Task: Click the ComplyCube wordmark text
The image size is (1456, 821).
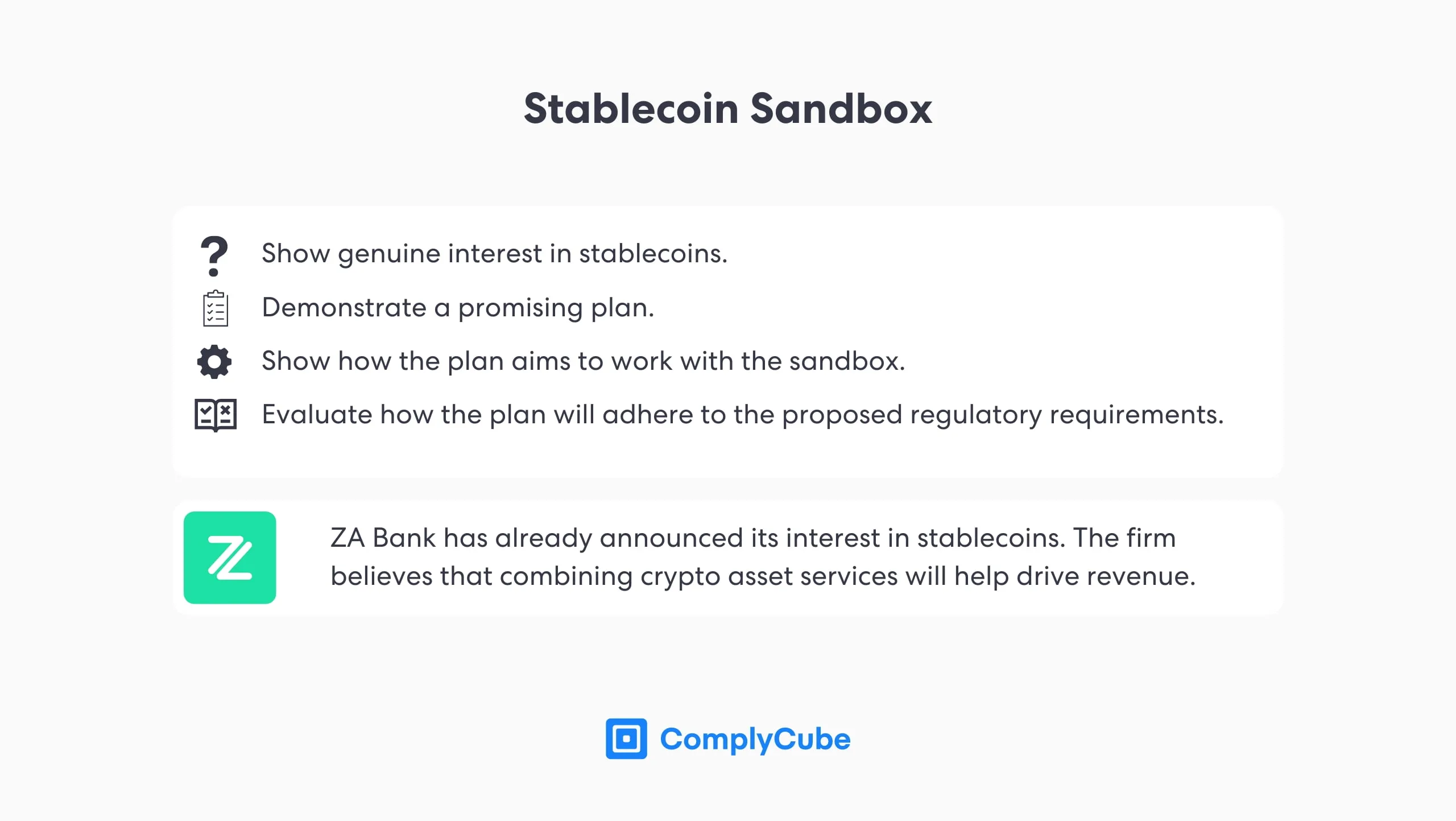Action: tap(755, 739)
